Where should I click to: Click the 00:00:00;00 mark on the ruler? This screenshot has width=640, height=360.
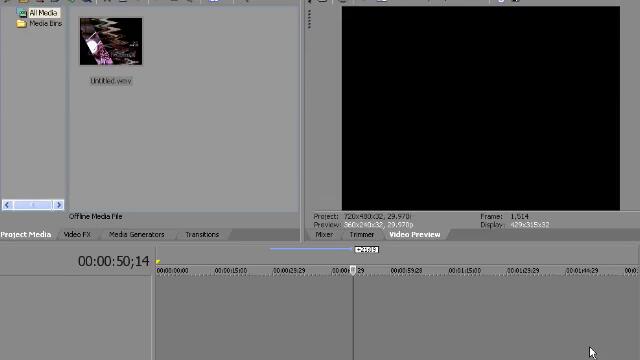click(x=172, y=271)
